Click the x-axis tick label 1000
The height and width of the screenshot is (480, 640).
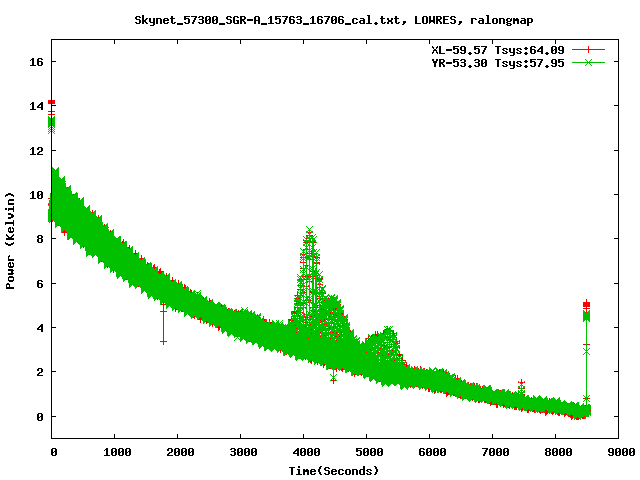(117, 452)
